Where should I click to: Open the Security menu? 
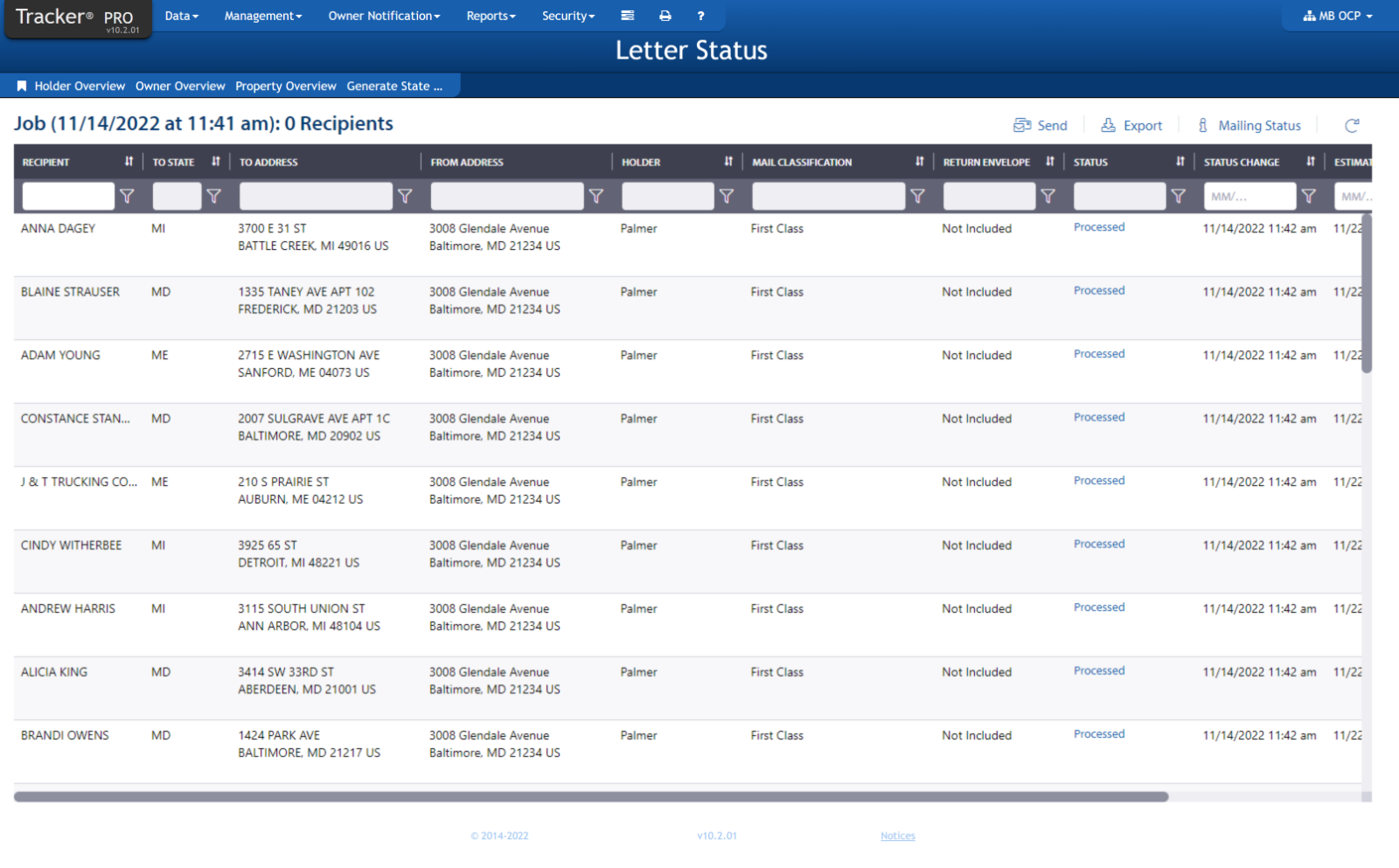pyautogui.click(x=567, y=15)
